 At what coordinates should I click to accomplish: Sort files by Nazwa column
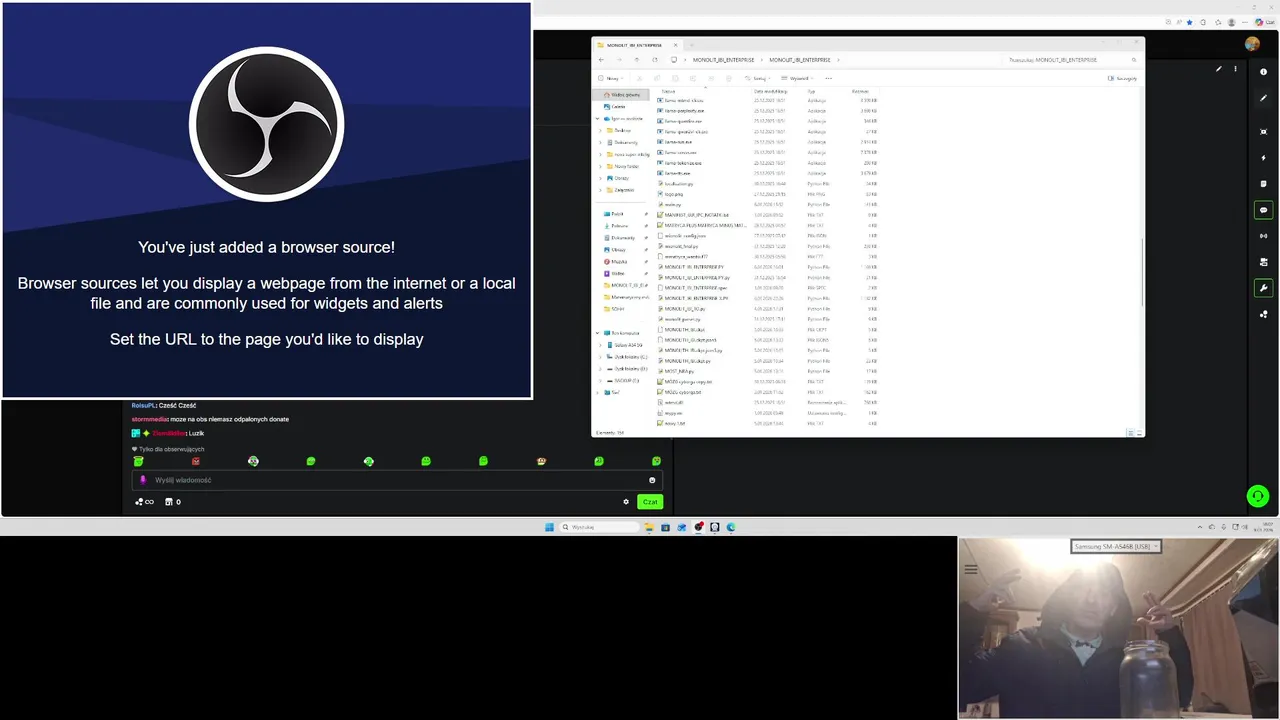coord(668,91)
